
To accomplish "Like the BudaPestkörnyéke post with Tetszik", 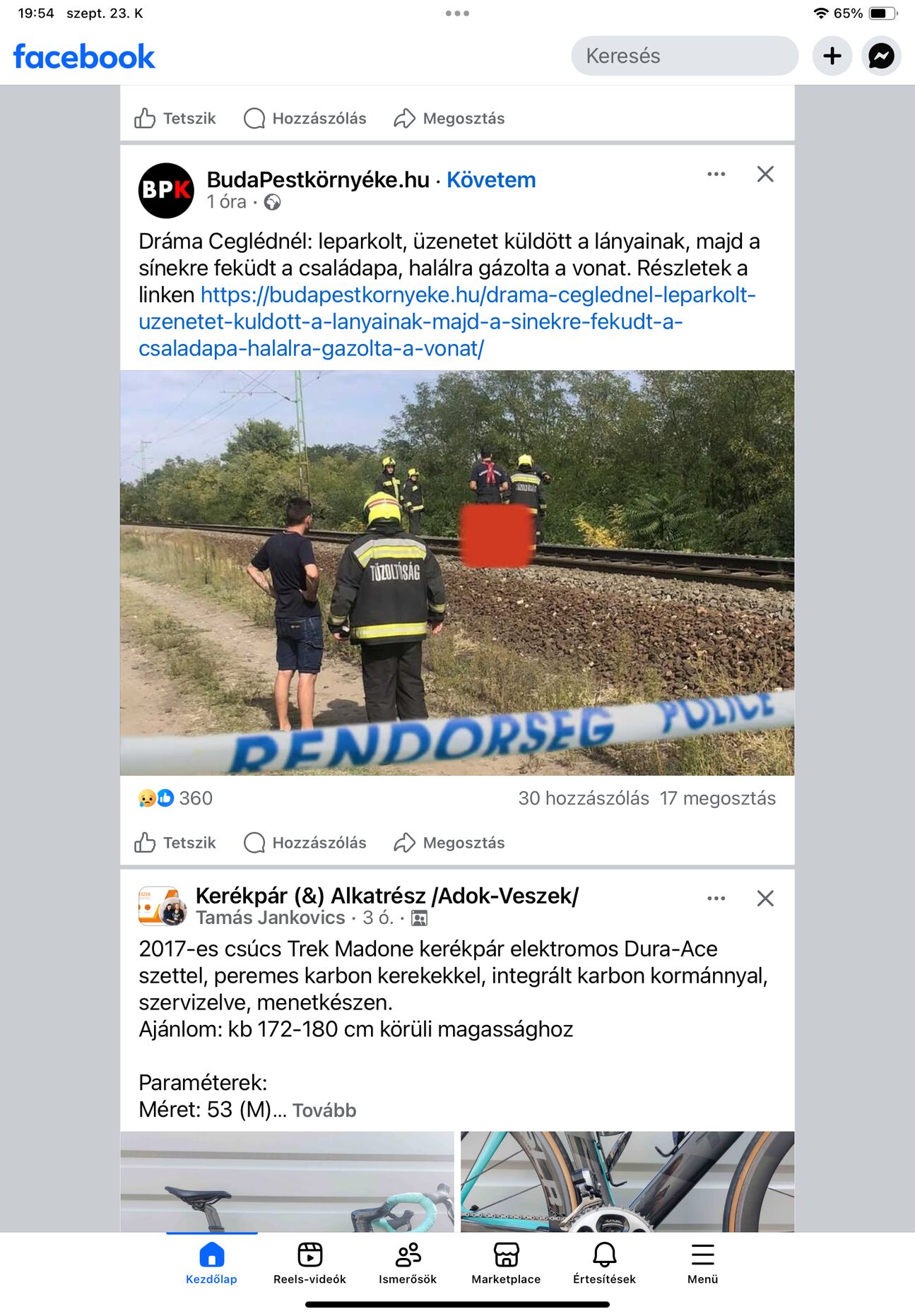I will [x=175, y=843].
